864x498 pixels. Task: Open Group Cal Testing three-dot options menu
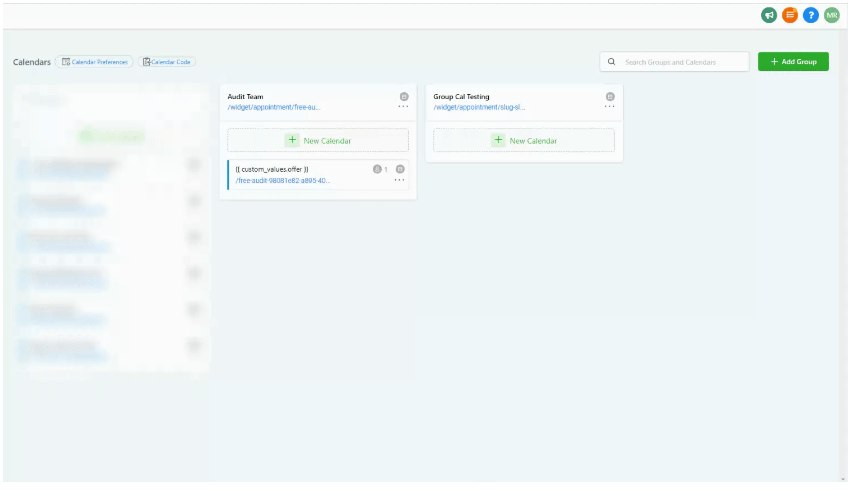pyautogui.click(x=609, y=107)
